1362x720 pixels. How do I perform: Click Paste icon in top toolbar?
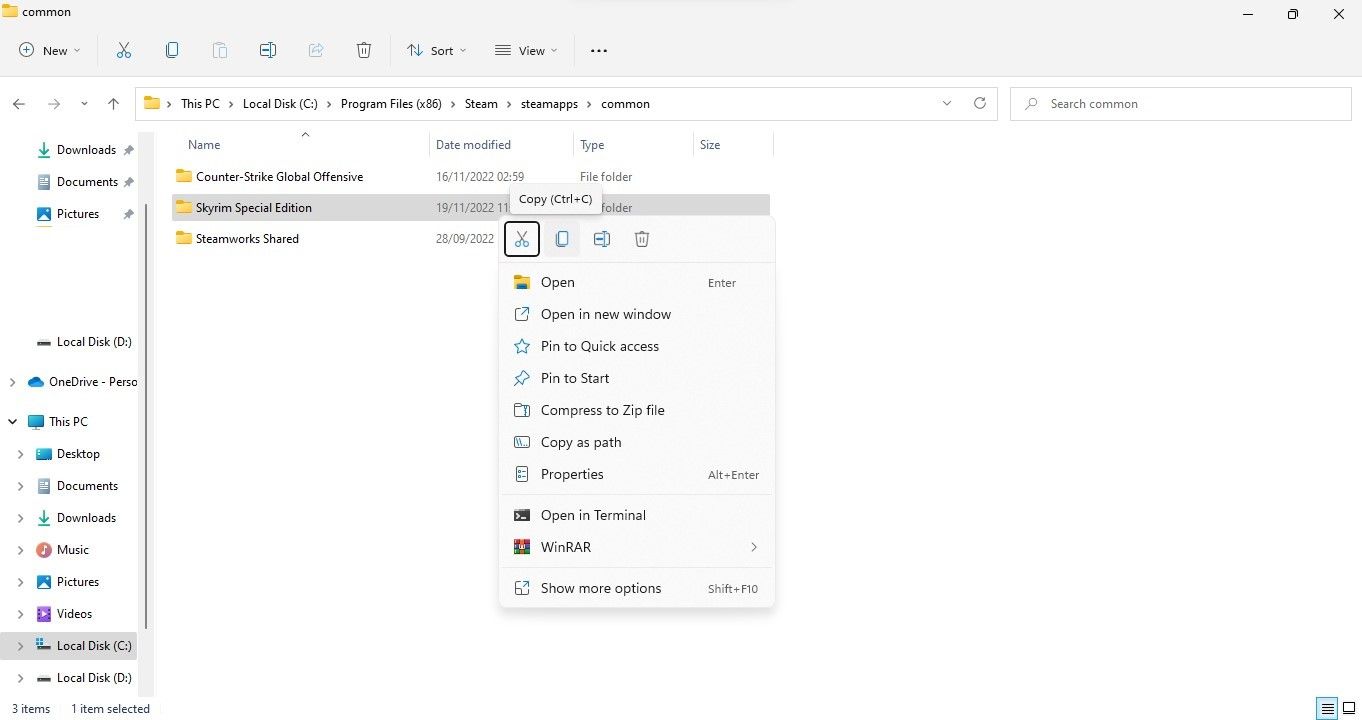click(220, 50)
